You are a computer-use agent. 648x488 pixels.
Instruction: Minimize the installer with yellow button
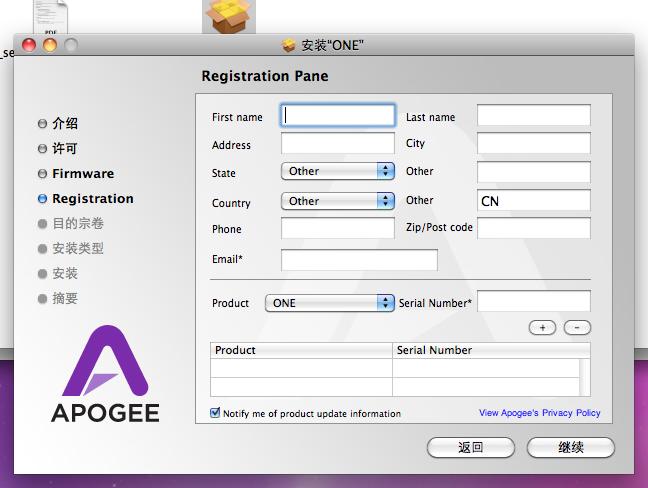(x=50, y=45)
